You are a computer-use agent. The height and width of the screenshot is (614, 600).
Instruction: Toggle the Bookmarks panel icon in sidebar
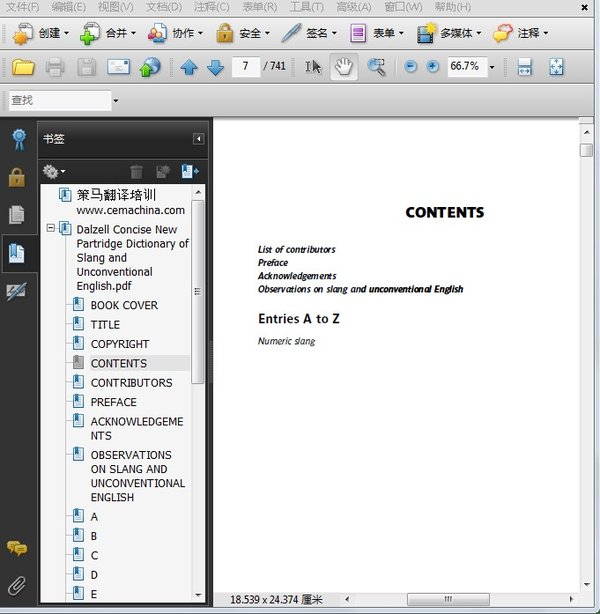coord(17,252)
